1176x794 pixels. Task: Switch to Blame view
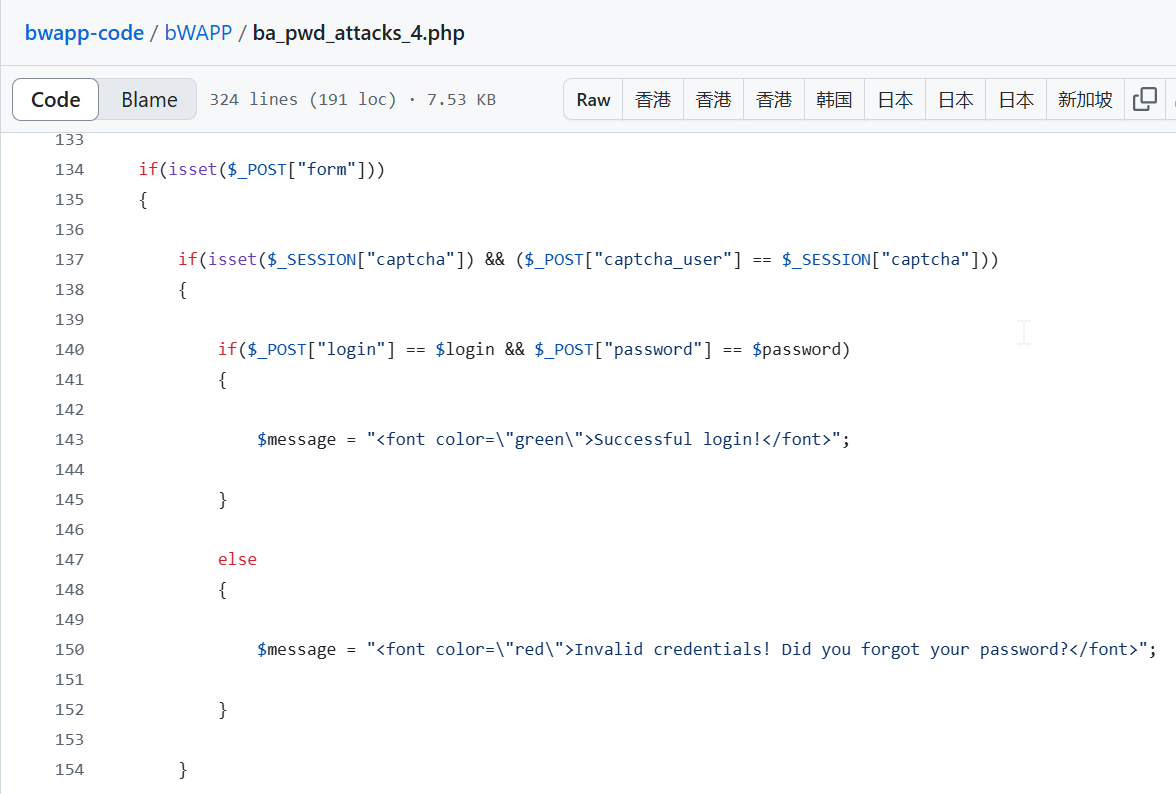point(149,99)
